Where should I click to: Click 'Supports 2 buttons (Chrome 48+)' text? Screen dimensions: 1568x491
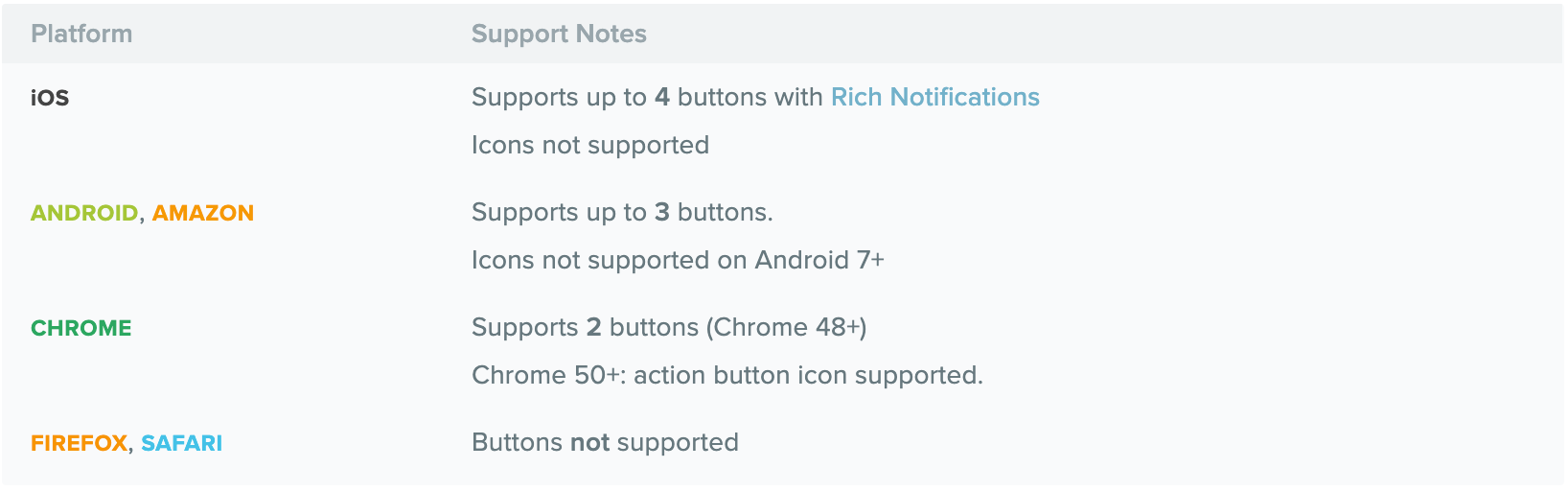tap(669, 327)
